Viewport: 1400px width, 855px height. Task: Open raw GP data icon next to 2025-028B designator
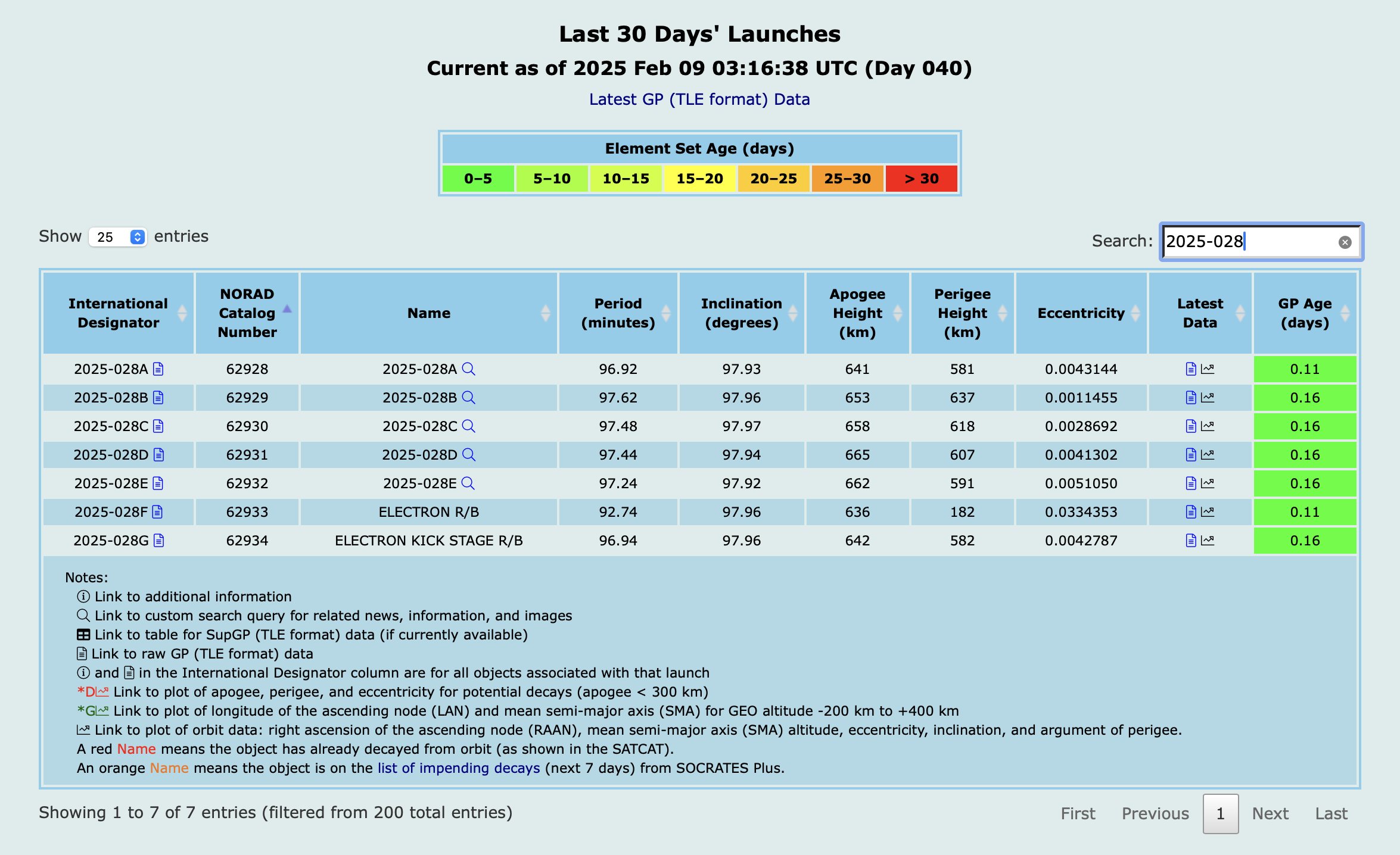tap(158, 398)
